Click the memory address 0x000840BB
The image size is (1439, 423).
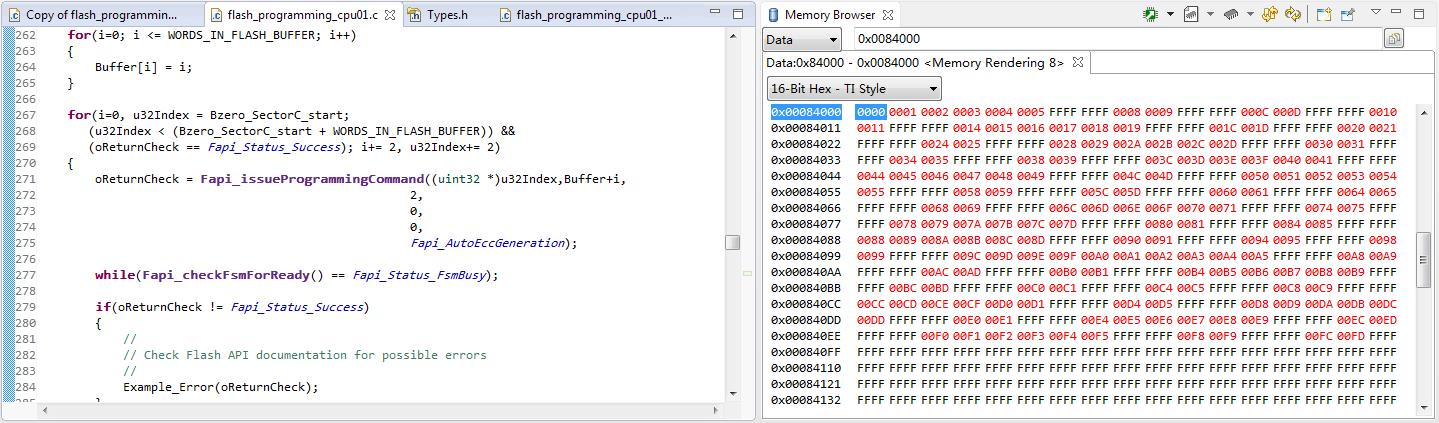coord(806,288)
